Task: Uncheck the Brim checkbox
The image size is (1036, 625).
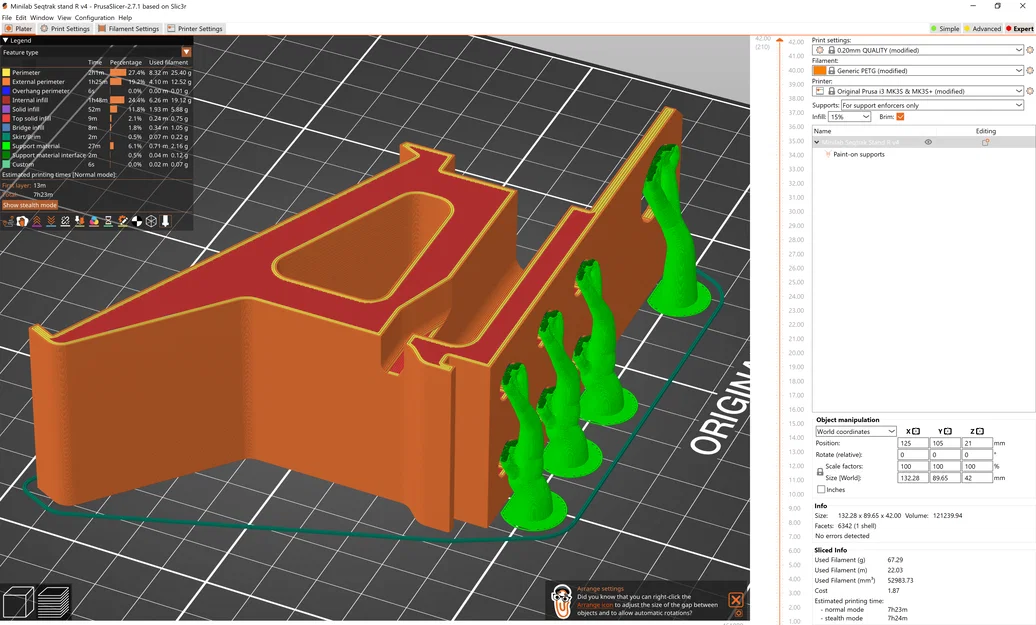Action: point(900,116)
